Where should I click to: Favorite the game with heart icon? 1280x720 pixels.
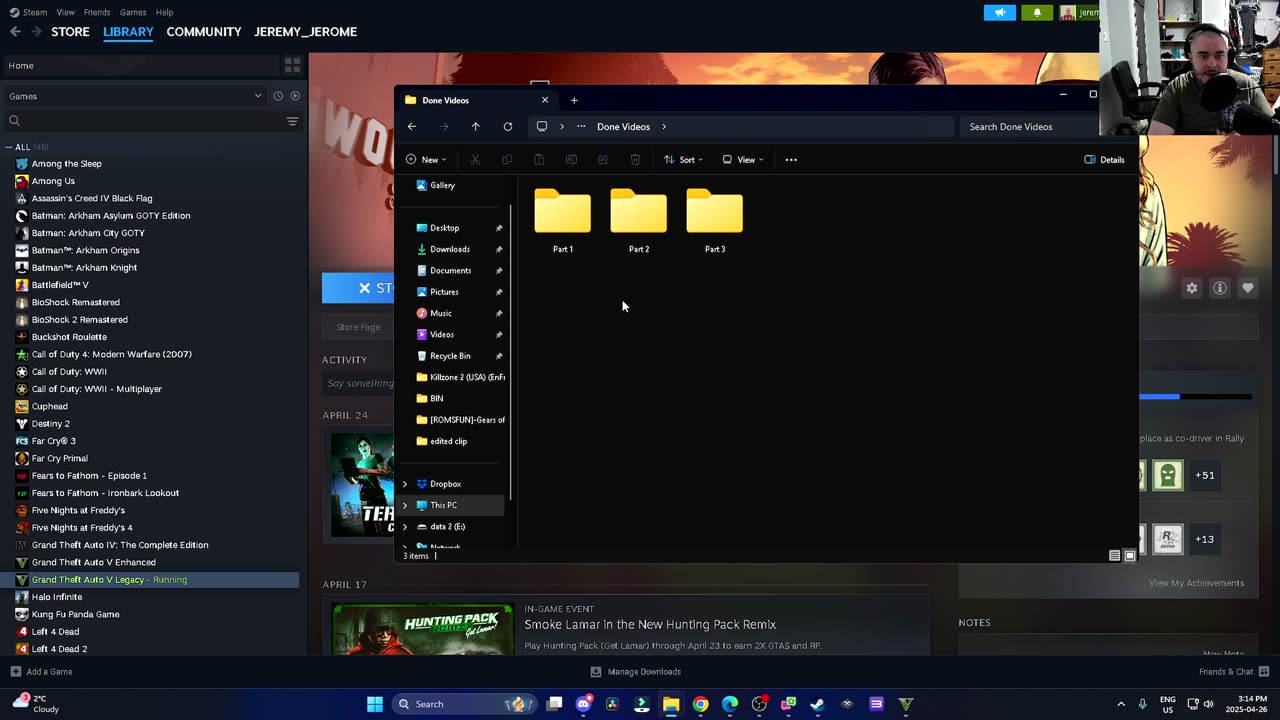point(1248,288)
